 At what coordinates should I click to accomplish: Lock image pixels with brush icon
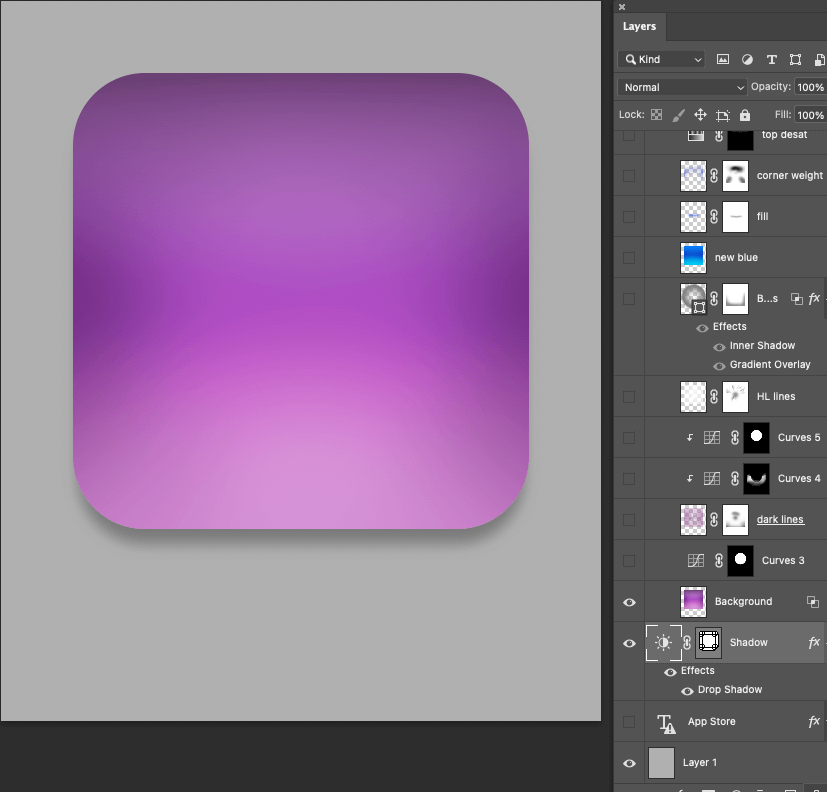coord(679,115)
